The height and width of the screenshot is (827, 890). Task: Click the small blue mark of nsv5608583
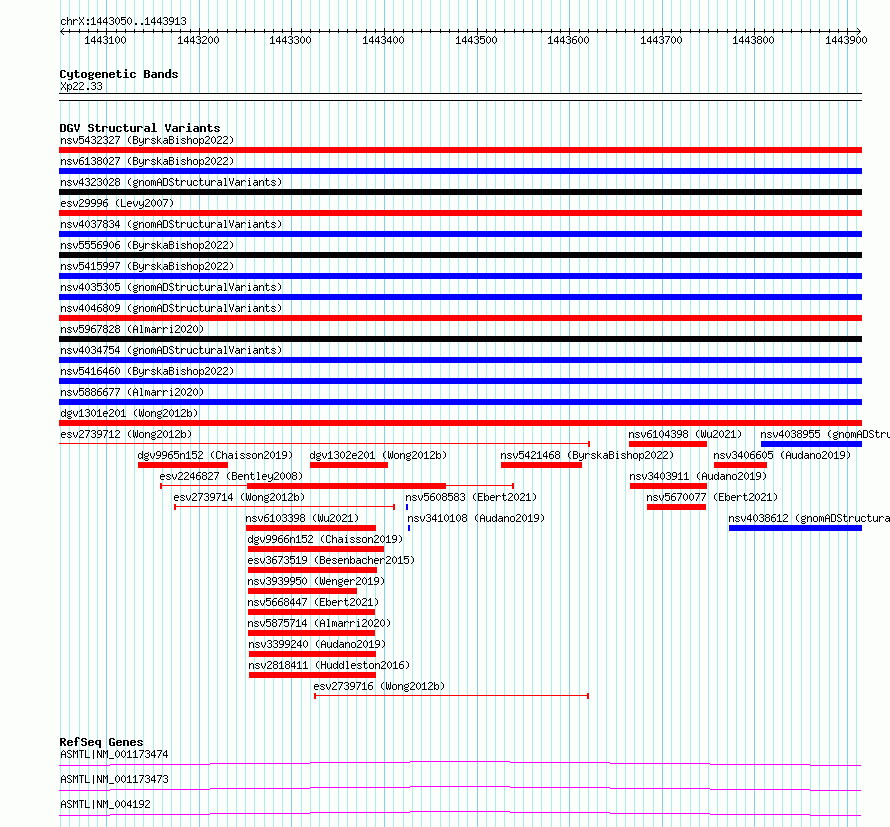407,507
